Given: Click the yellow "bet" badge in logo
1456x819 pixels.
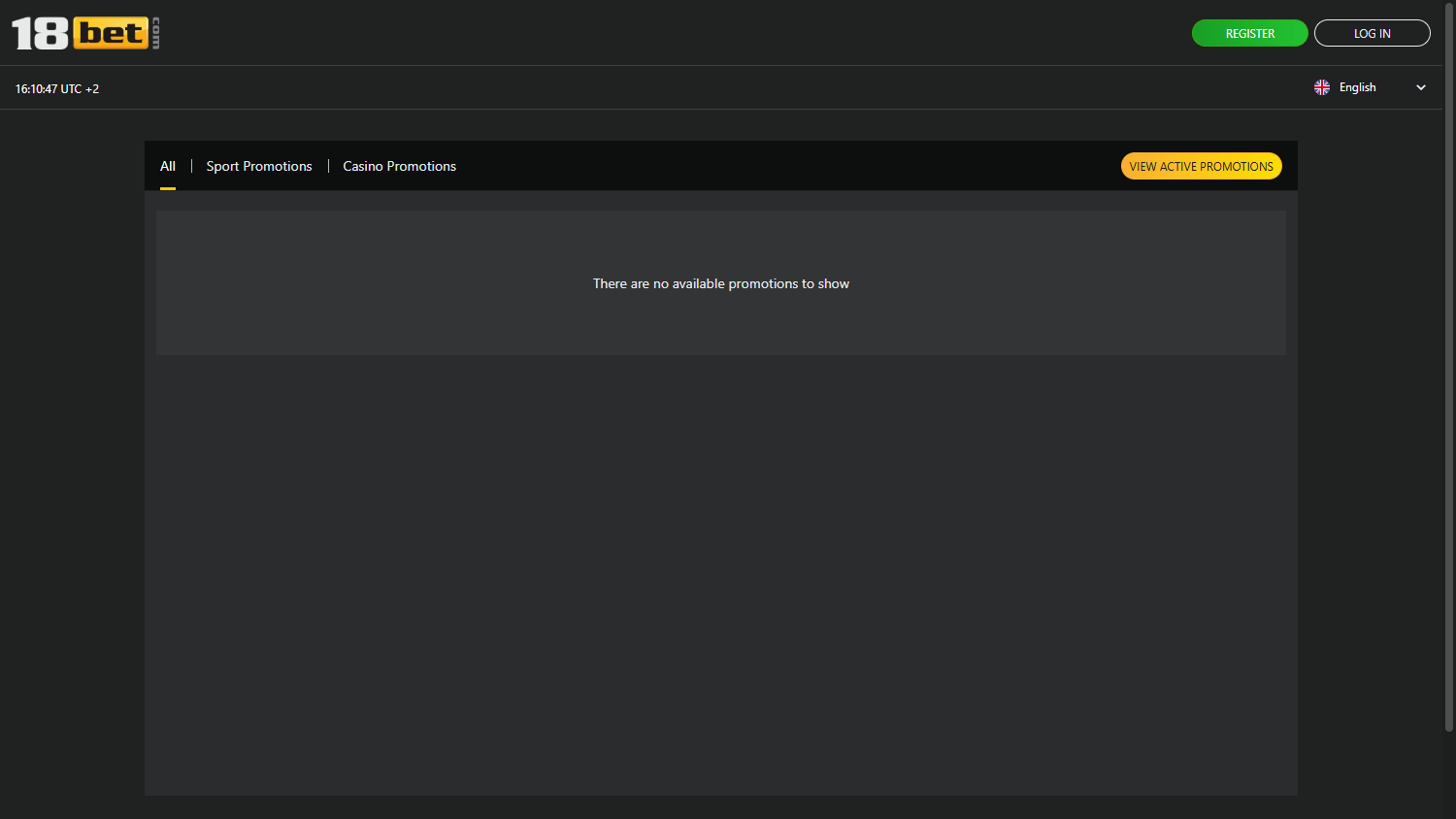Looking at the screenshot, I should click(x=112, y=33).
